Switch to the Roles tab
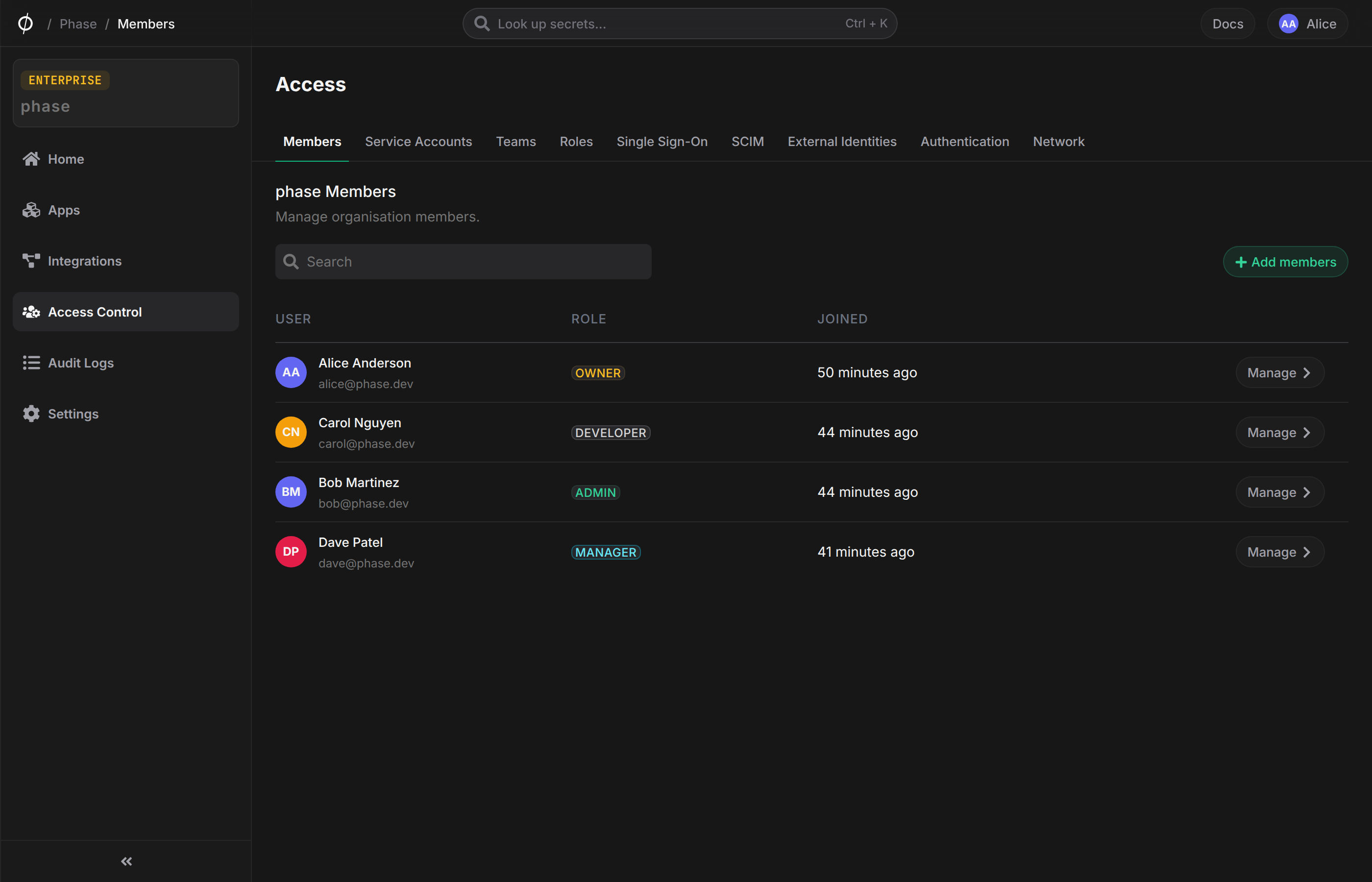Image resolution: width=1372 pixels, height=882 pixels. 576,142
